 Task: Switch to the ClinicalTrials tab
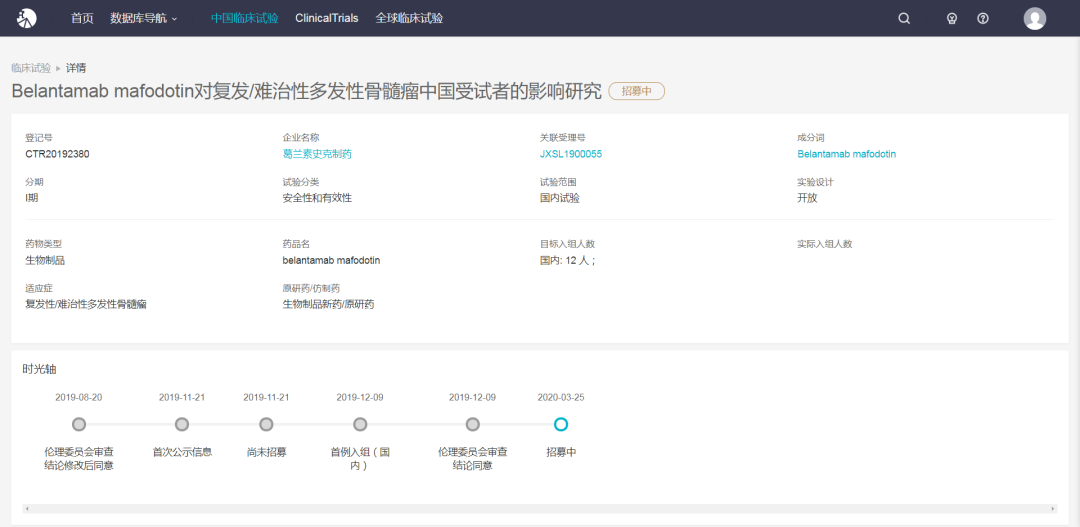(326, 19)
